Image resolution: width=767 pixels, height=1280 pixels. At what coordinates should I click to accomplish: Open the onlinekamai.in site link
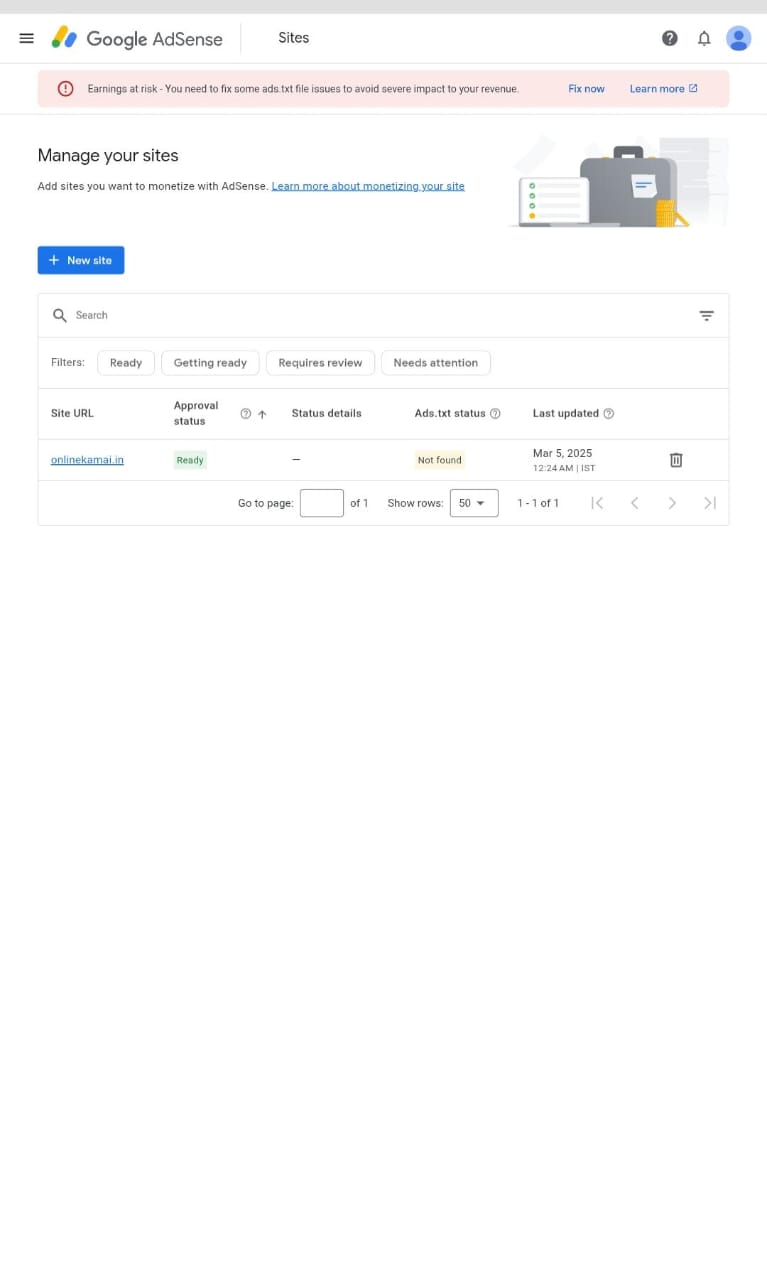(x=87, y=460)
